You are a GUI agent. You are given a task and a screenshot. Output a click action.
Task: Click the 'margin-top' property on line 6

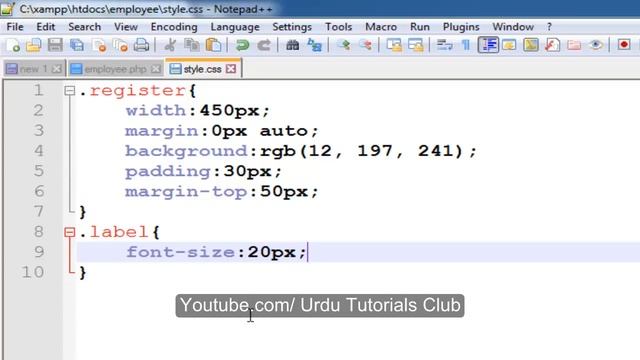[186, 191]
